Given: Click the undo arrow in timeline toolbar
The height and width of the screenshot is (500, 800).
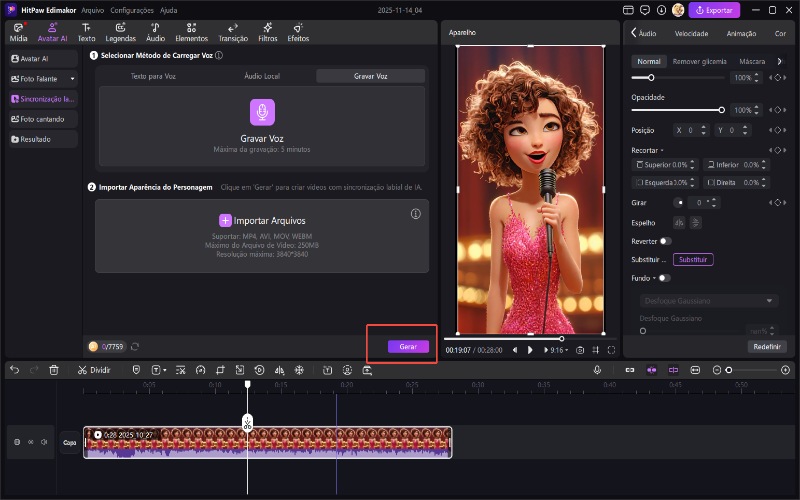Looking at the screenshot, I should click(14, 370).
